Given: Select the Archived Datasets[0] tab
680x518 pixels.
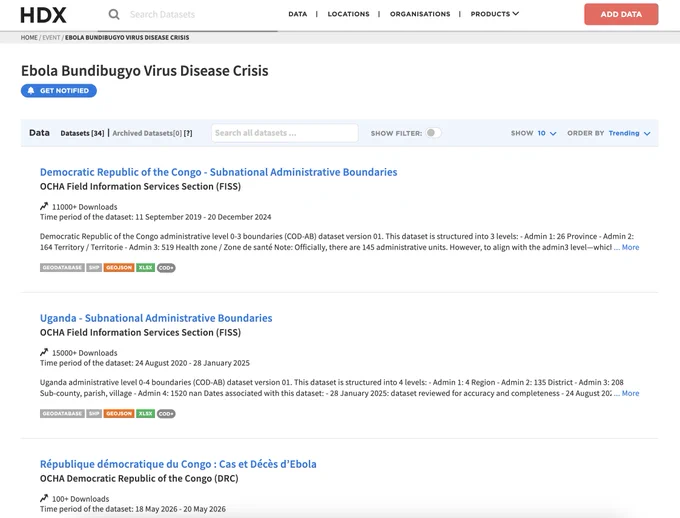Looking at the screenshot, I should point(147,133).
